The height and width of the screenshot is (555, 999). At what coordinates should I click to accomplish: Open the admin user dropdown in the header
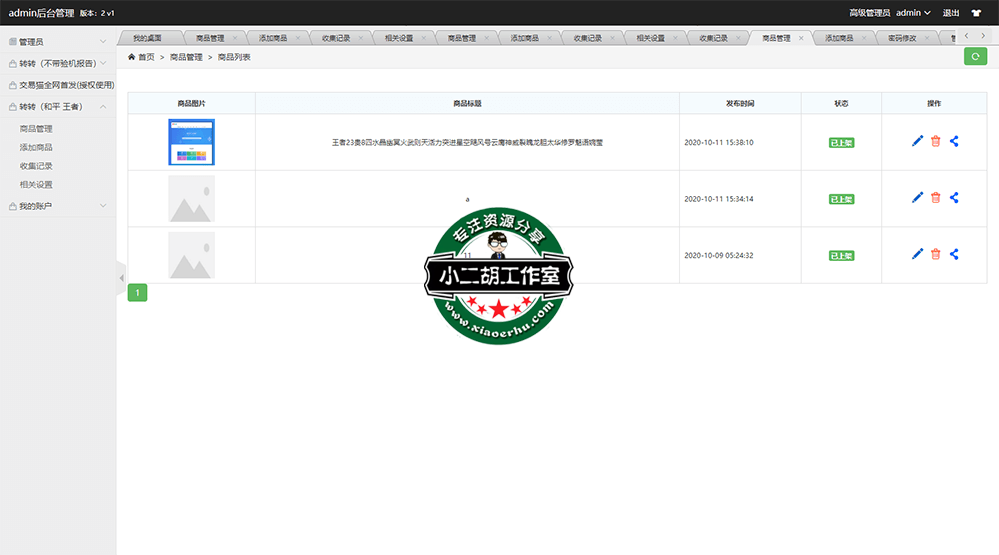tap(913, 13)
